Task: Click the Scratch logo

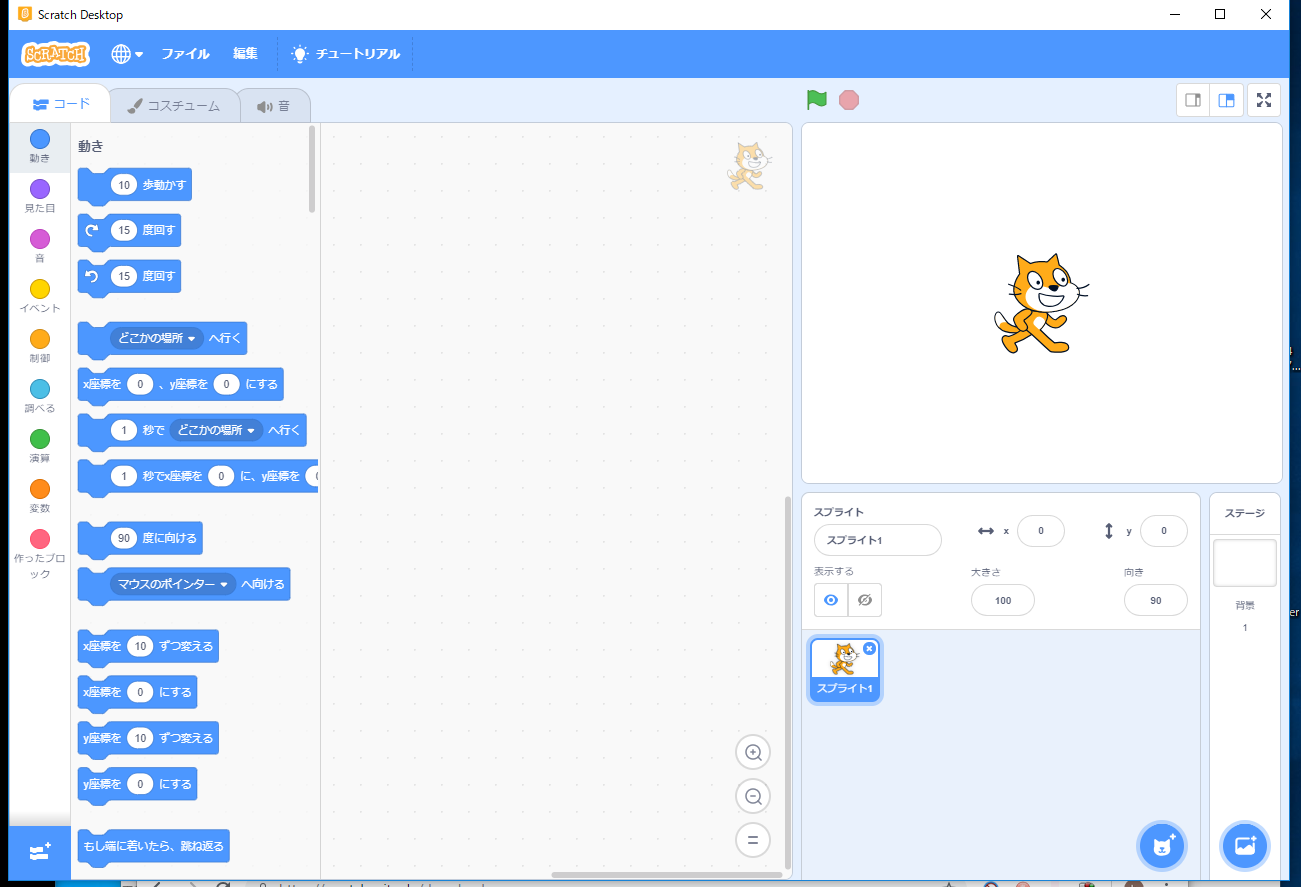Action: point(56,54)
